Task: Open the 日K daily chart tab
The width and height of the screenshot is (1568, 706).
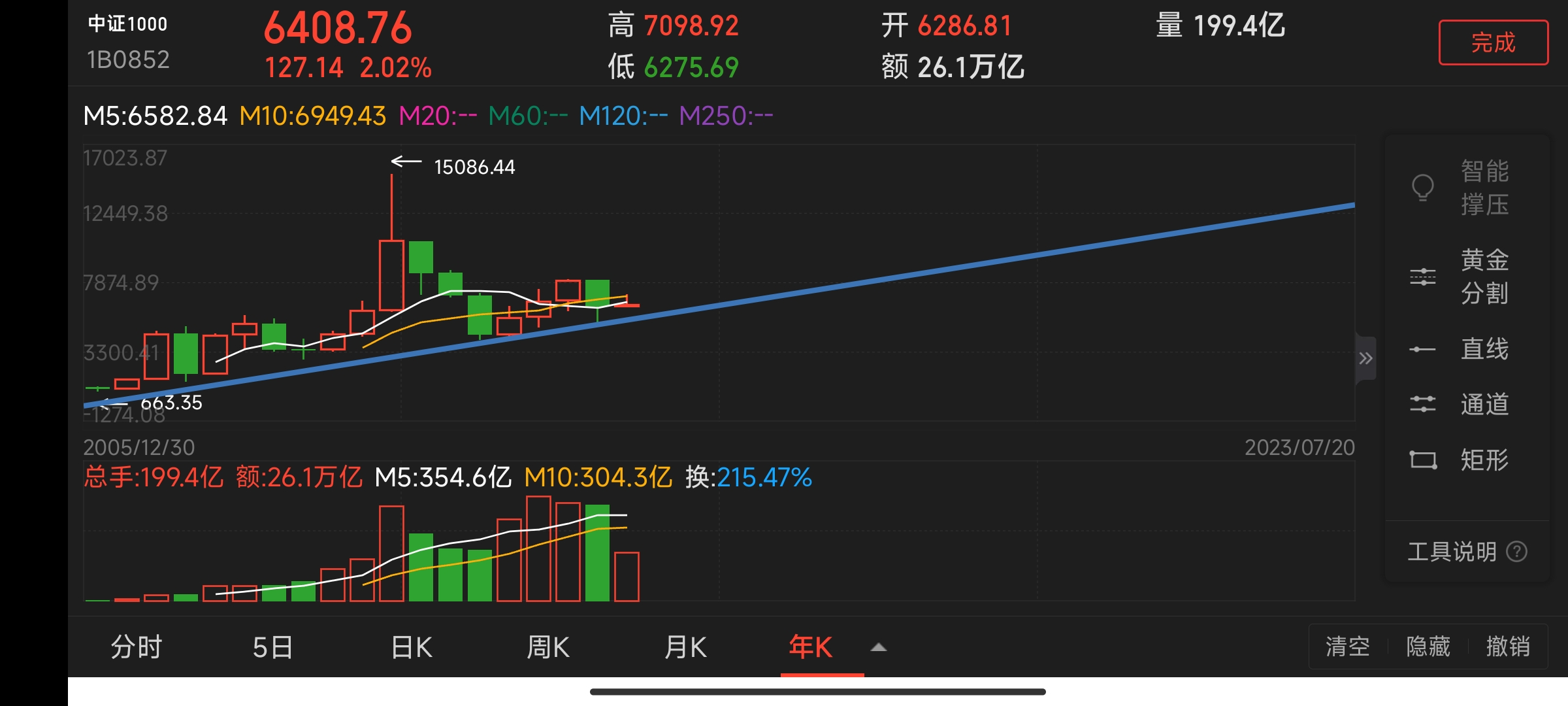Action: coord(412,647)
